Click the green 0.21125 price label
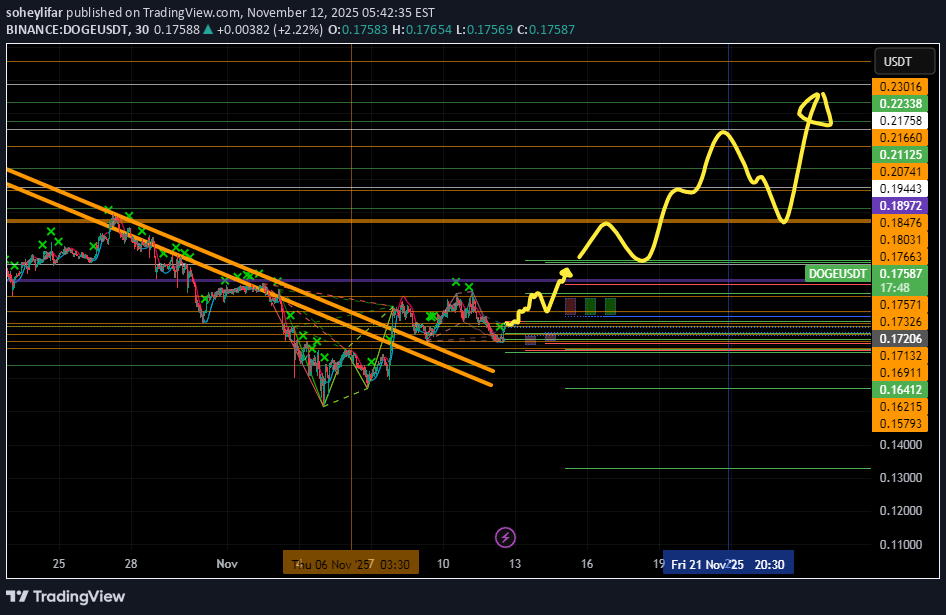The image size is (946, 615). (x=900, y=155)
